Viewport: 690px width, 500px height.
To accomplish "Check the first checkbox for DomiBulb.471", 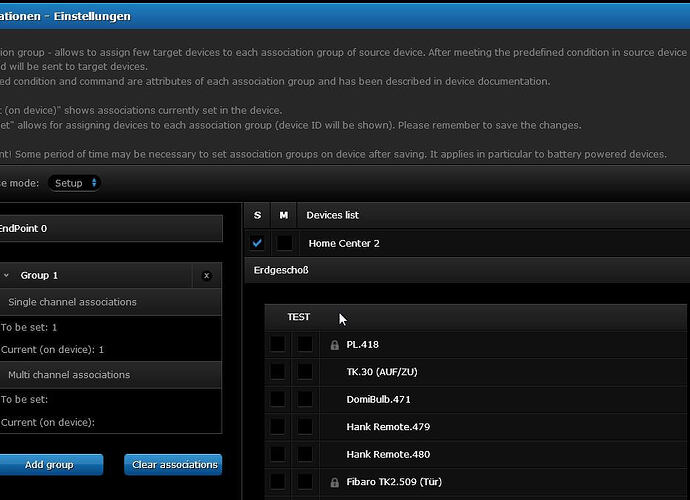I will (x=277, y=400).
